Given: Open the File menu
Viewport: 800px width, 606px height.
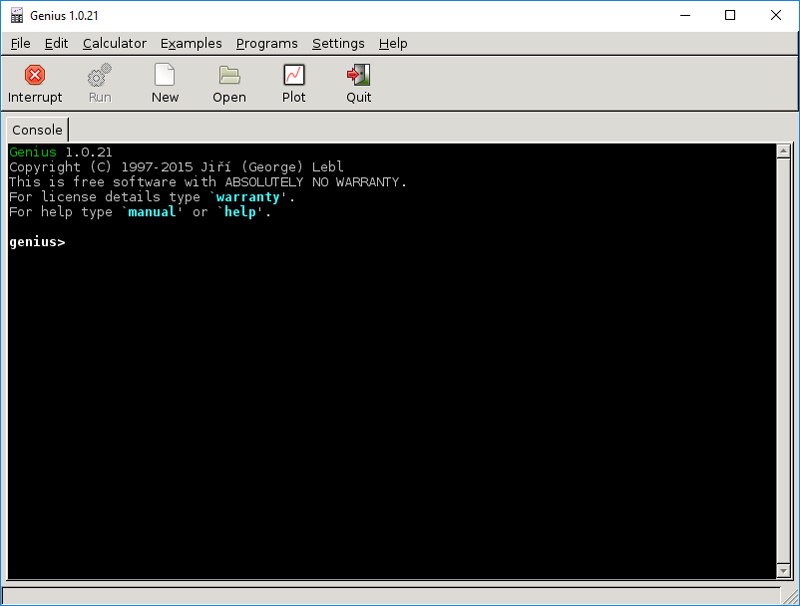Looking at the screenshot, I should [20, 43].
